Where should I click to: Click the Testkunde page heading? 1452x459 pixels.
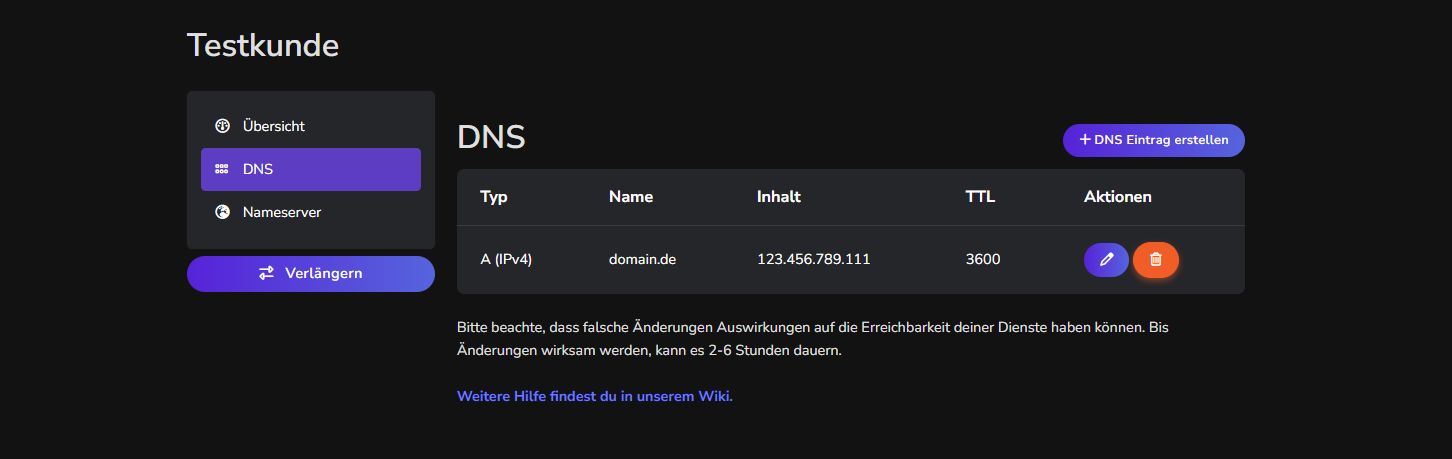coord(263,45)
